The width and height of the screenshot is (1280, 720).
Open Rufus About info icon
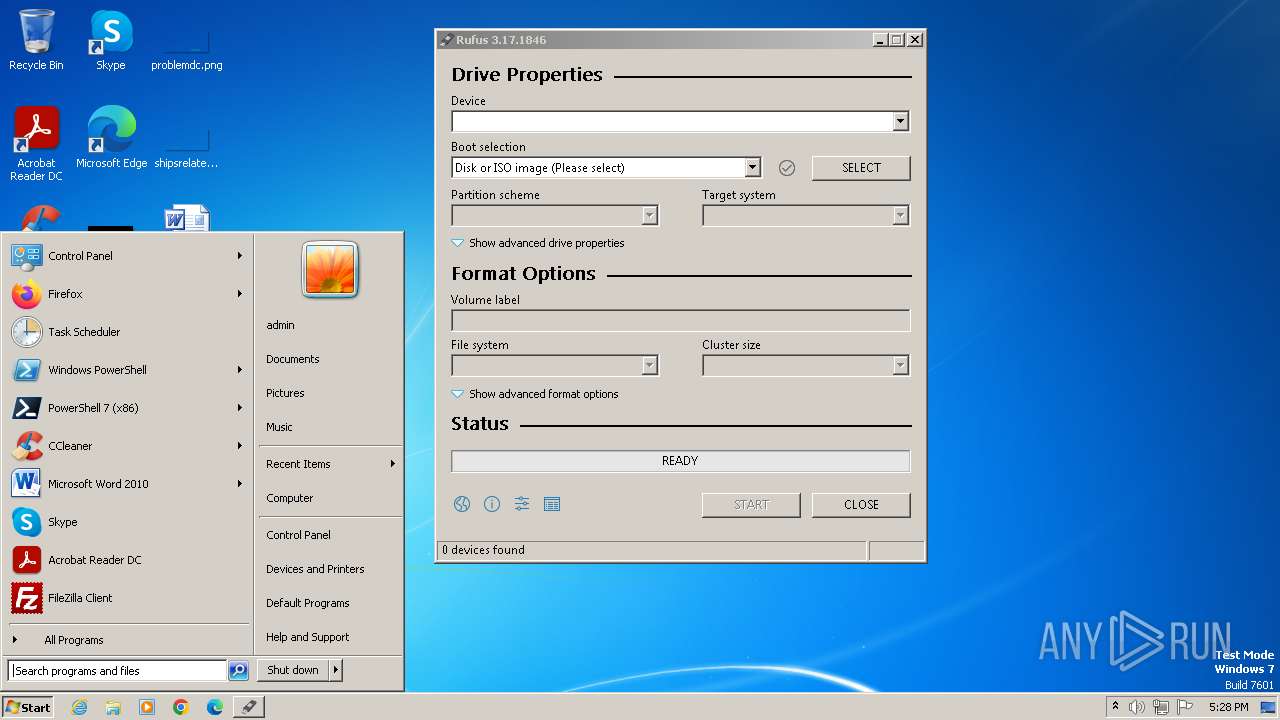(x=492, y=504)
